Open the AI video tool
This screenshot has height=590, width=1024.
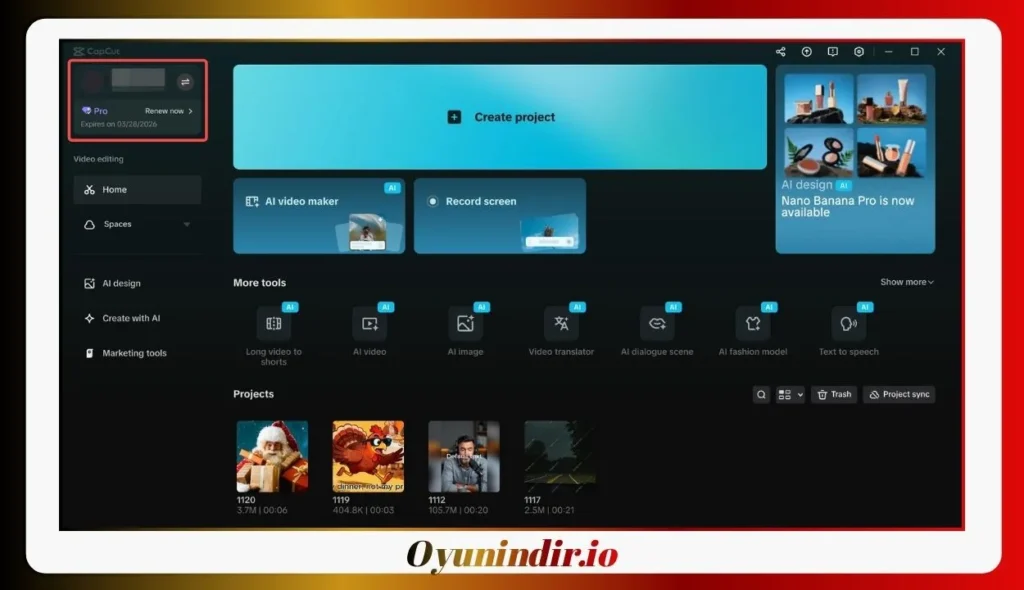pos(370,331)
